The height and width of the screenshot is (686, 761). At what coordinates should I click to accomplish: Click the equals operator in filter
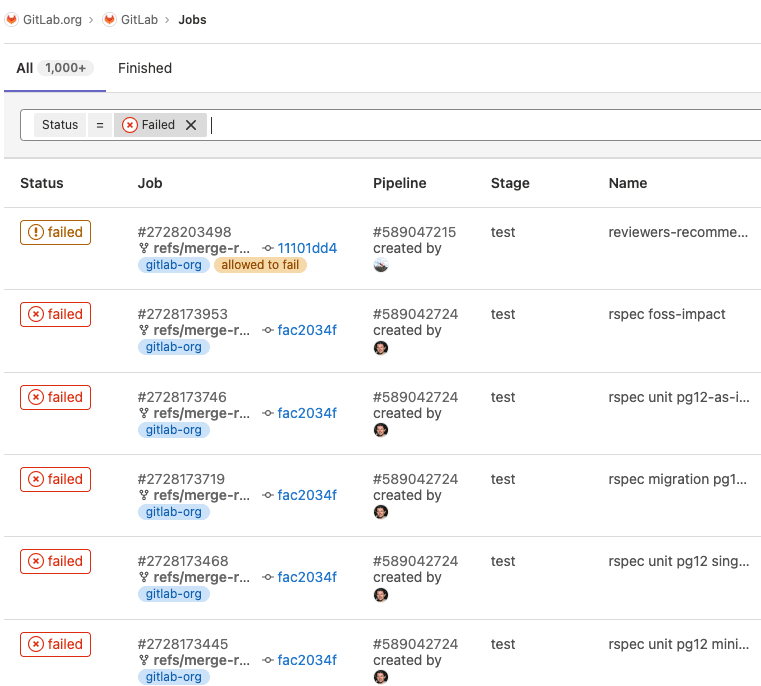coord(99,125)
